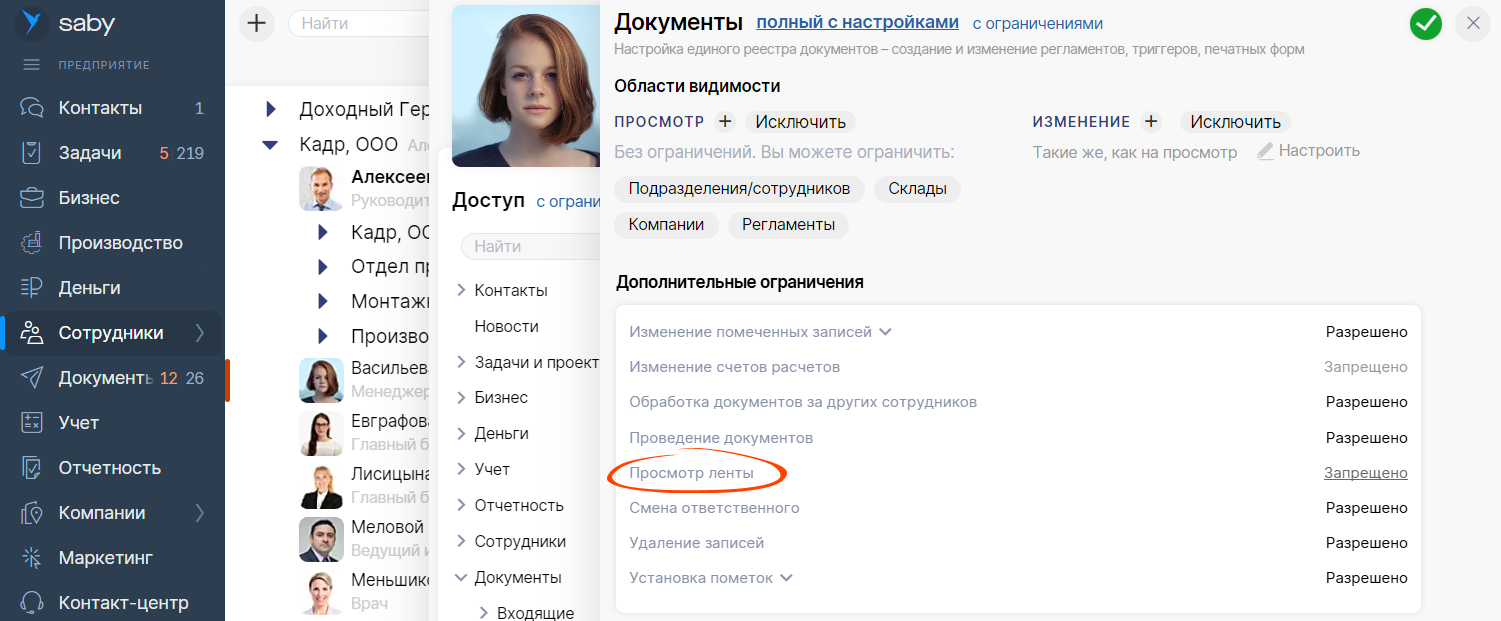Toggle Просмотр ленты Запрещено value
Screen dimensions: 1501x621
[x=1365, y=473]
